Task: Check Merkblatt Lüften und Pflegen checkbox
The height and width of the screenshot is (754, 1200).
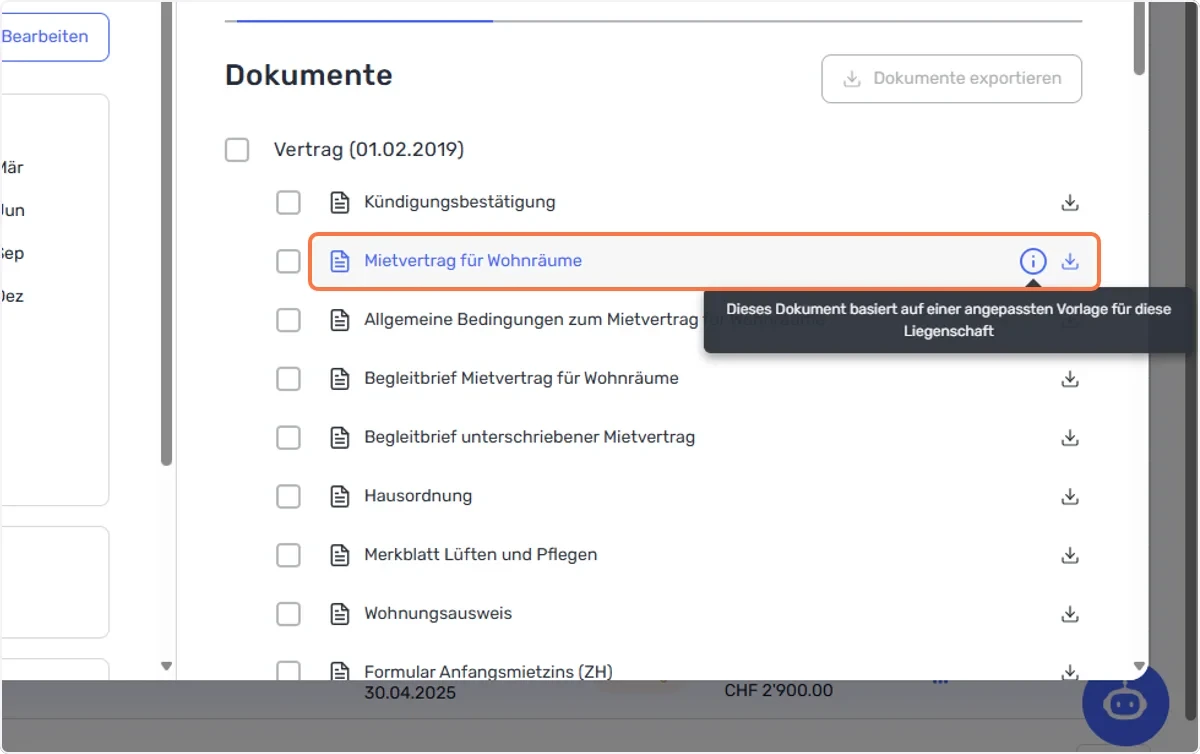Action: point(288,555)
